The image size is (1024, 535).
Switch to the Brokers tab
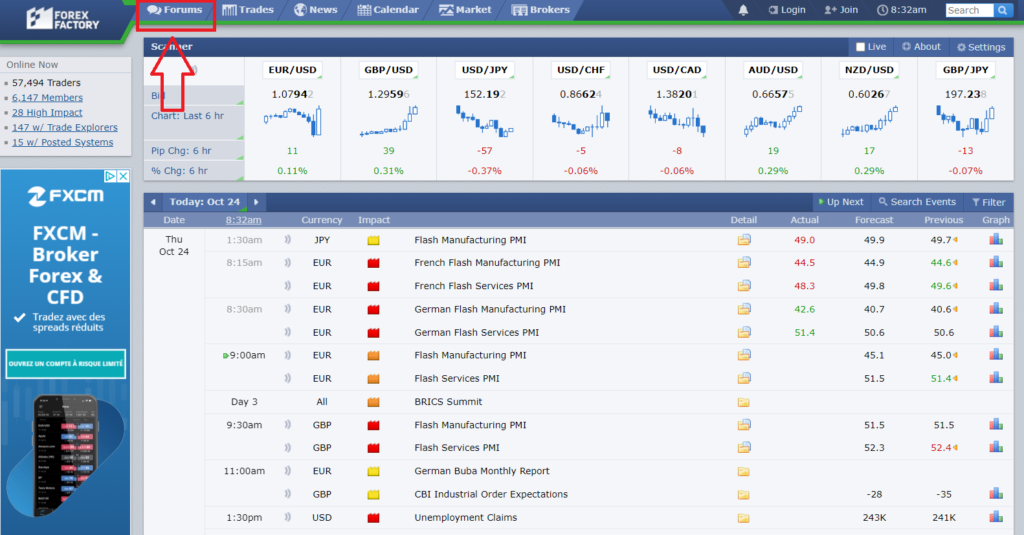(x=541, y=10)
